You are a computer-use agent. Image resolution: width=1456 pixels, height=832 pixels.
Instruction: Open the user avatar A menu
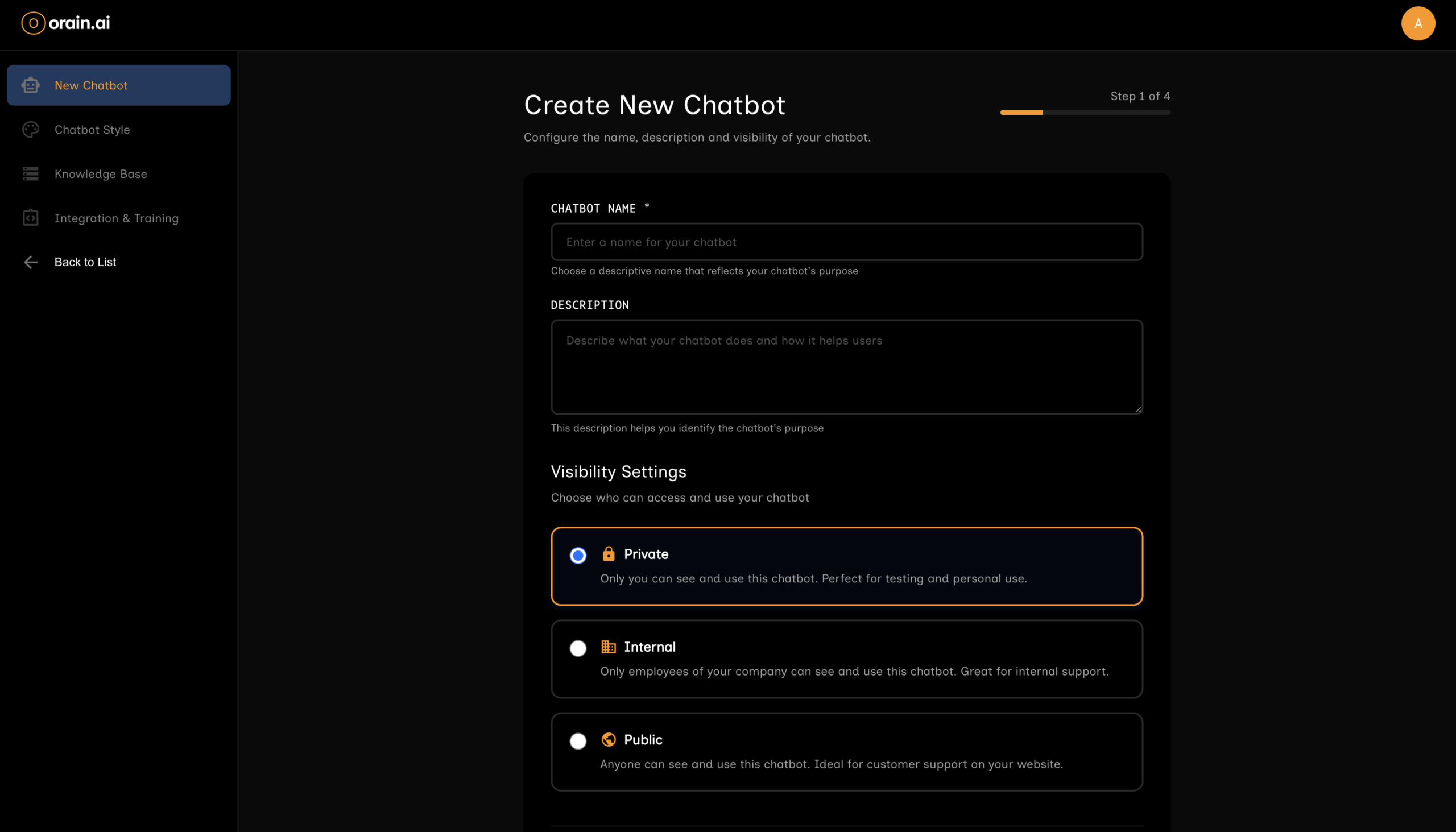click(1417, 23)
